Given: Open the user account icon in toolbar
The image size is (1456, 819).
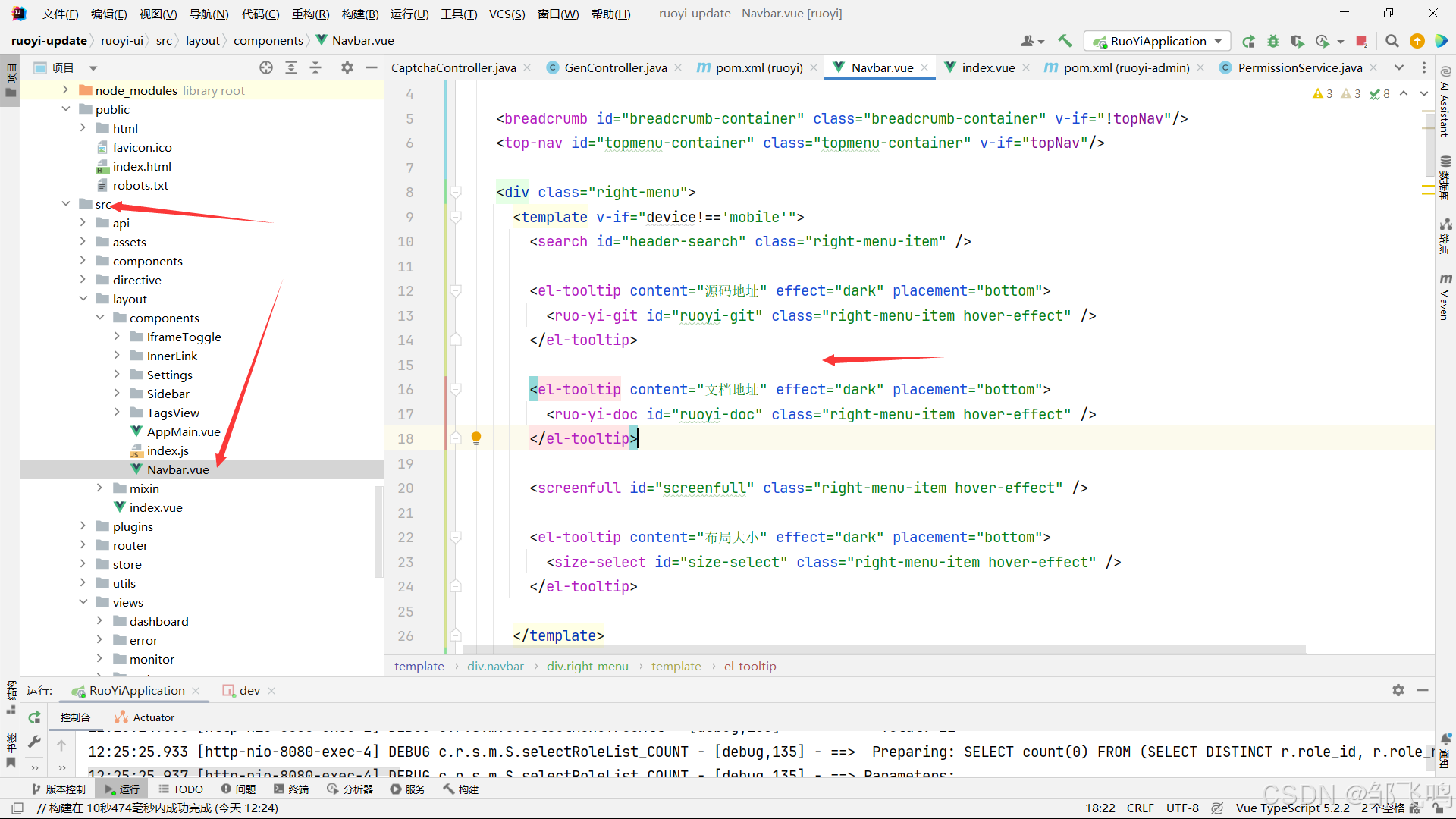Looking at the screenshot, I should pyautogui.click(x=1031, y=41).
